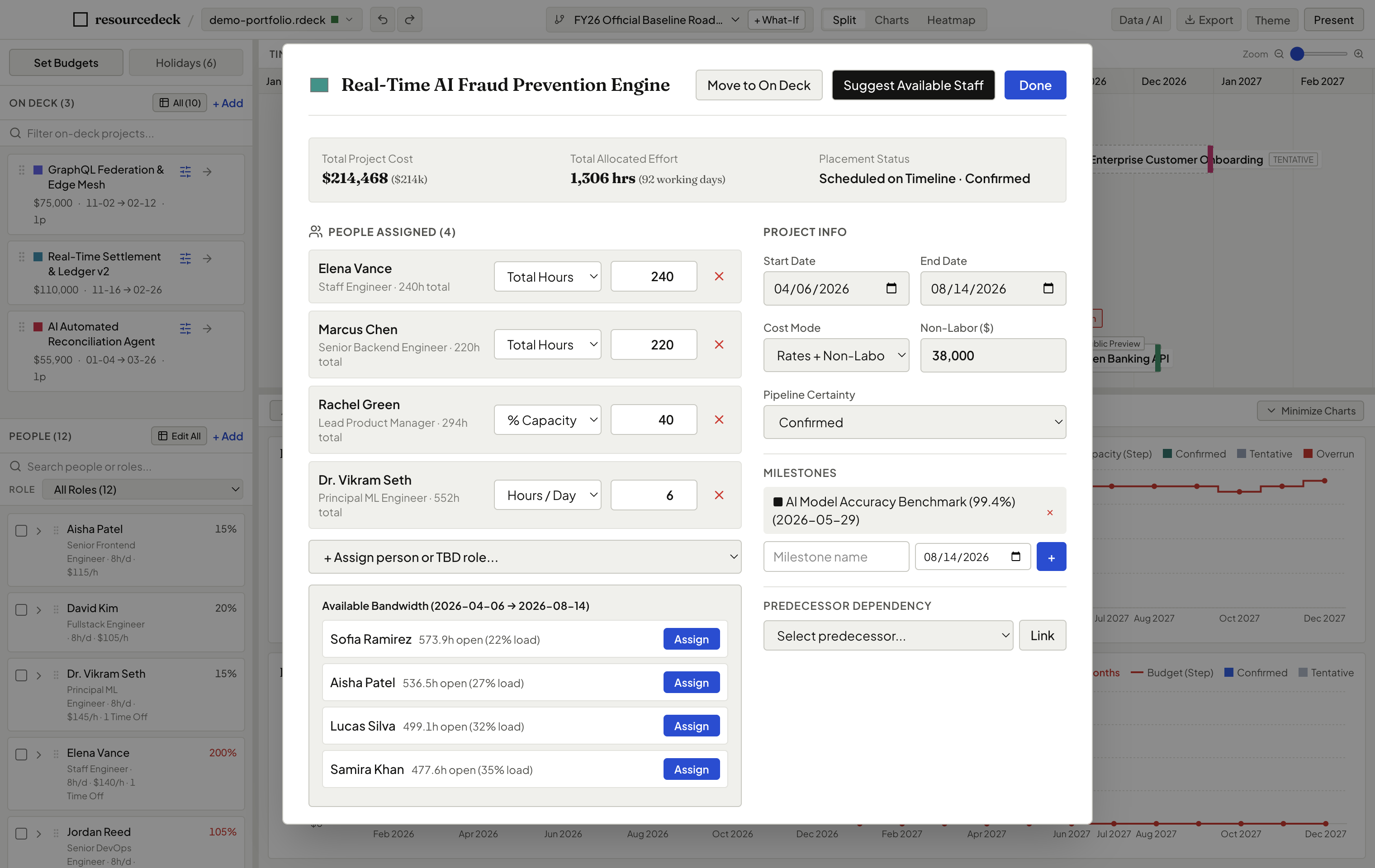This screenshot has height=868, width=1375.
Task: Open the Assign person or TBD role dropdown
Action: tap(525, 557)
